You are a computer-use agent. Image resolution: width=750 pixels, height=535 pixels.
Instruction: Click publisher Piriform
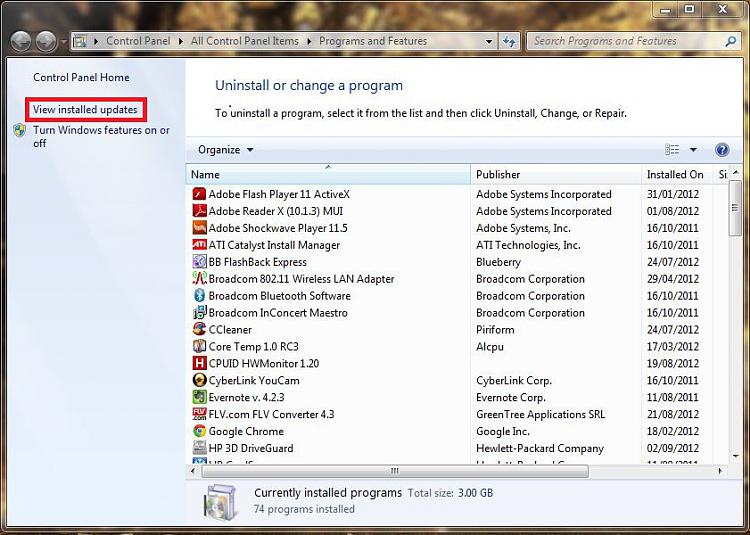click(495, 330)
